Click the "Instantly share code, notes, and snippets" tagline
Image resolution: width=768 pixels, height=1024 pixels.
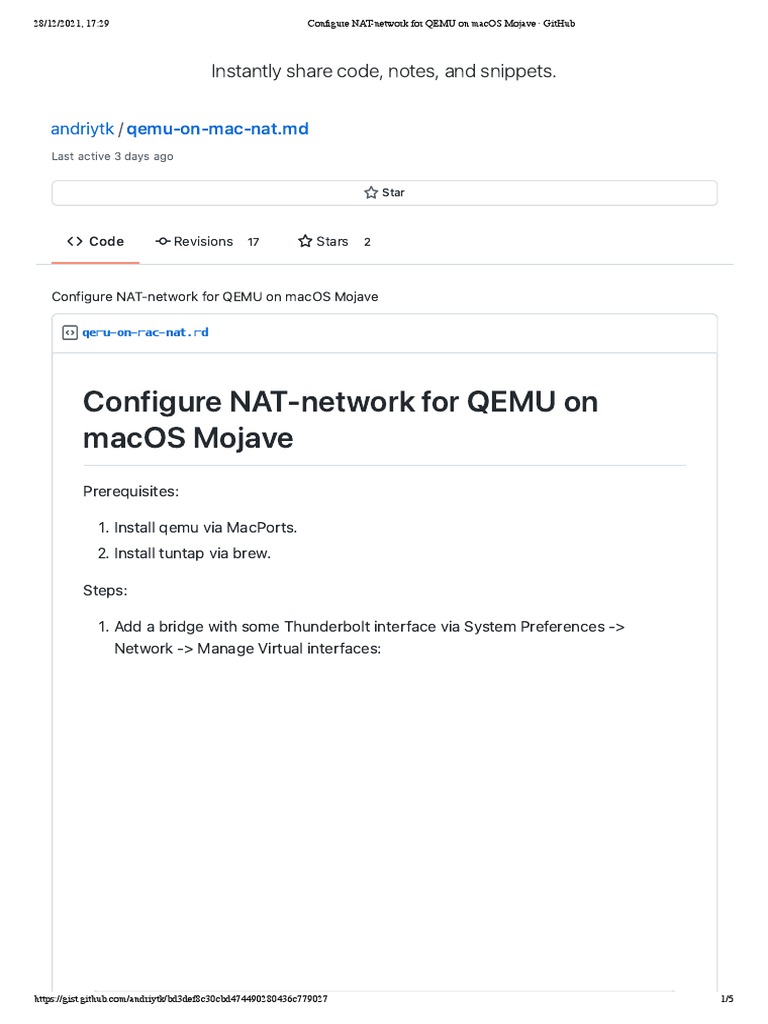pos(384,72)
